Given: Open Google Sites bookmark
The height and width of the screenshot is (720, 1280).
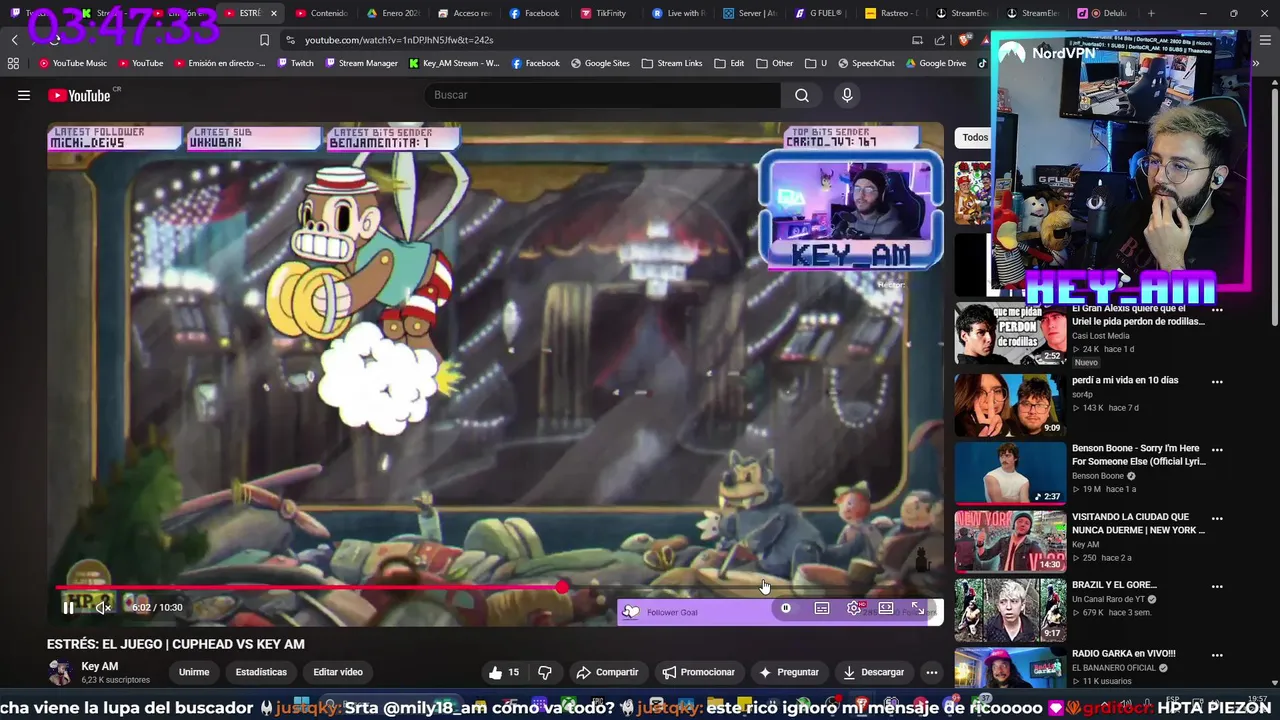Looking at the screenshot, I should click(600, 63).
